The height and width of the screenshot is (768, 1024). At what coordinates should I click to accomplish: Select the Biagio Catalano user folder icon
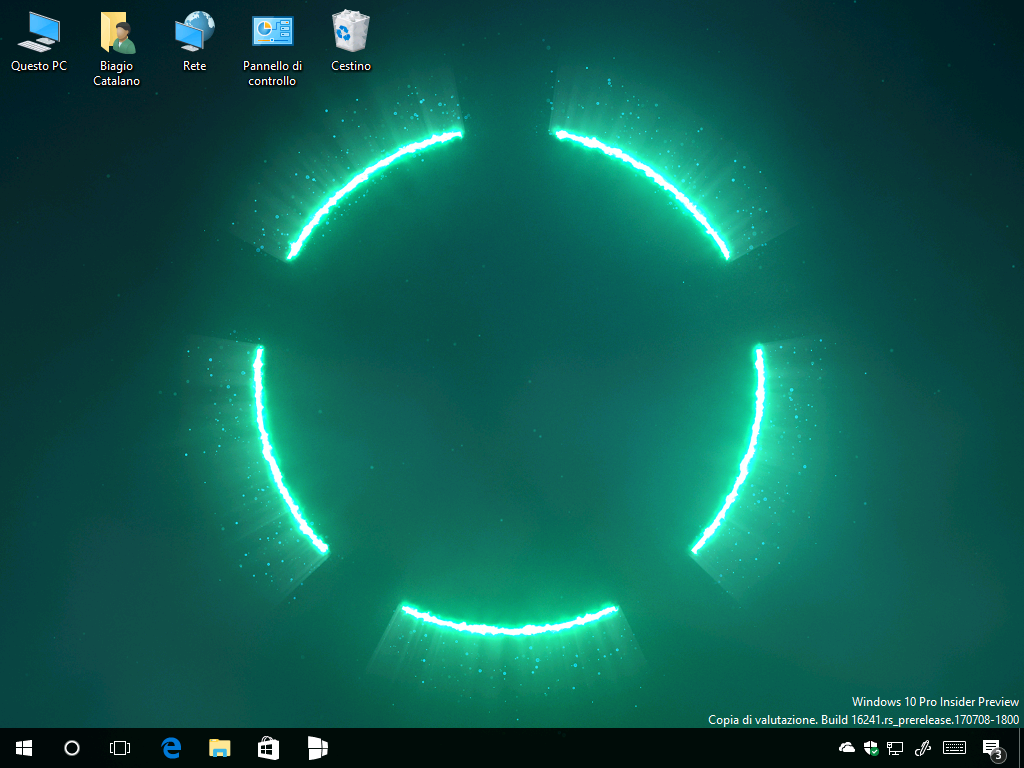tap(116, 49)
